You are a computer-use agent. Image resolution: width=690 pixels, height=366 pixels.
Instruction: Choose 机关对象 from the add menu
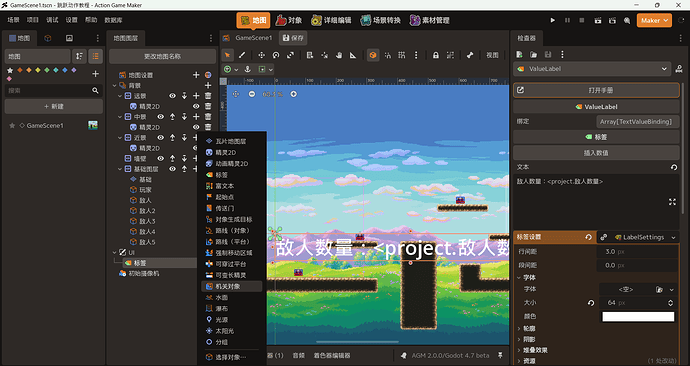tap(232, 286)
